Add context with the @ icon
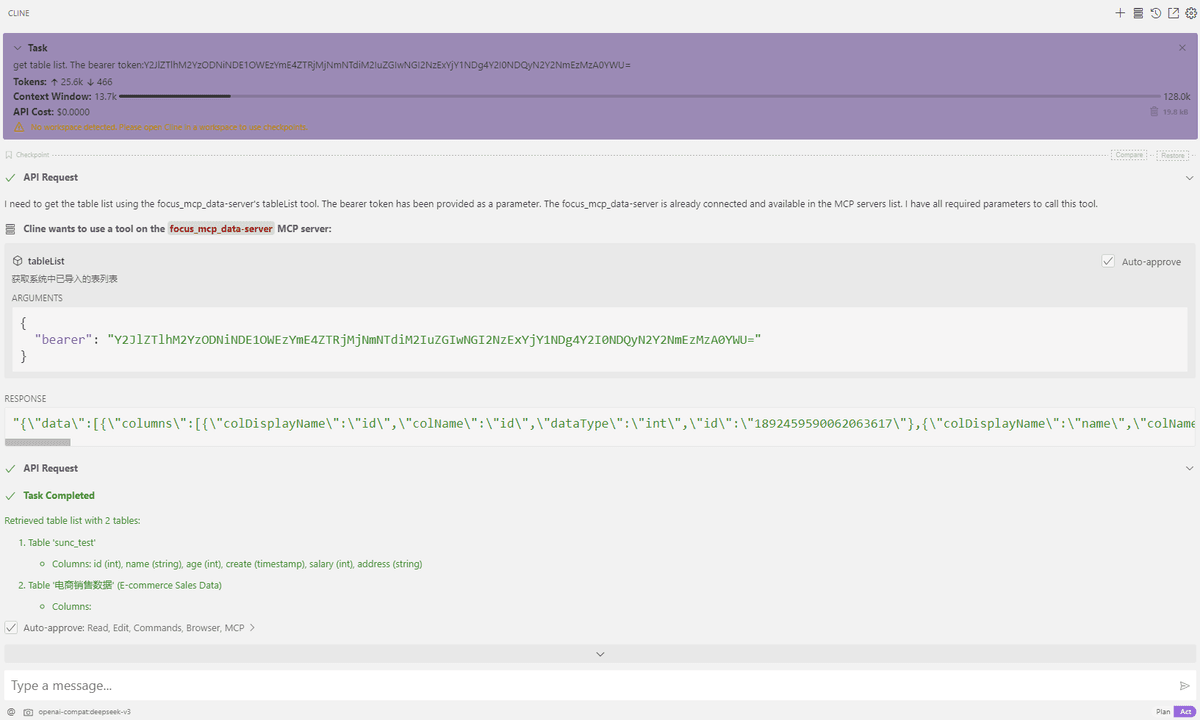The width and height of the screenshot is (1200, 720). 11,712
